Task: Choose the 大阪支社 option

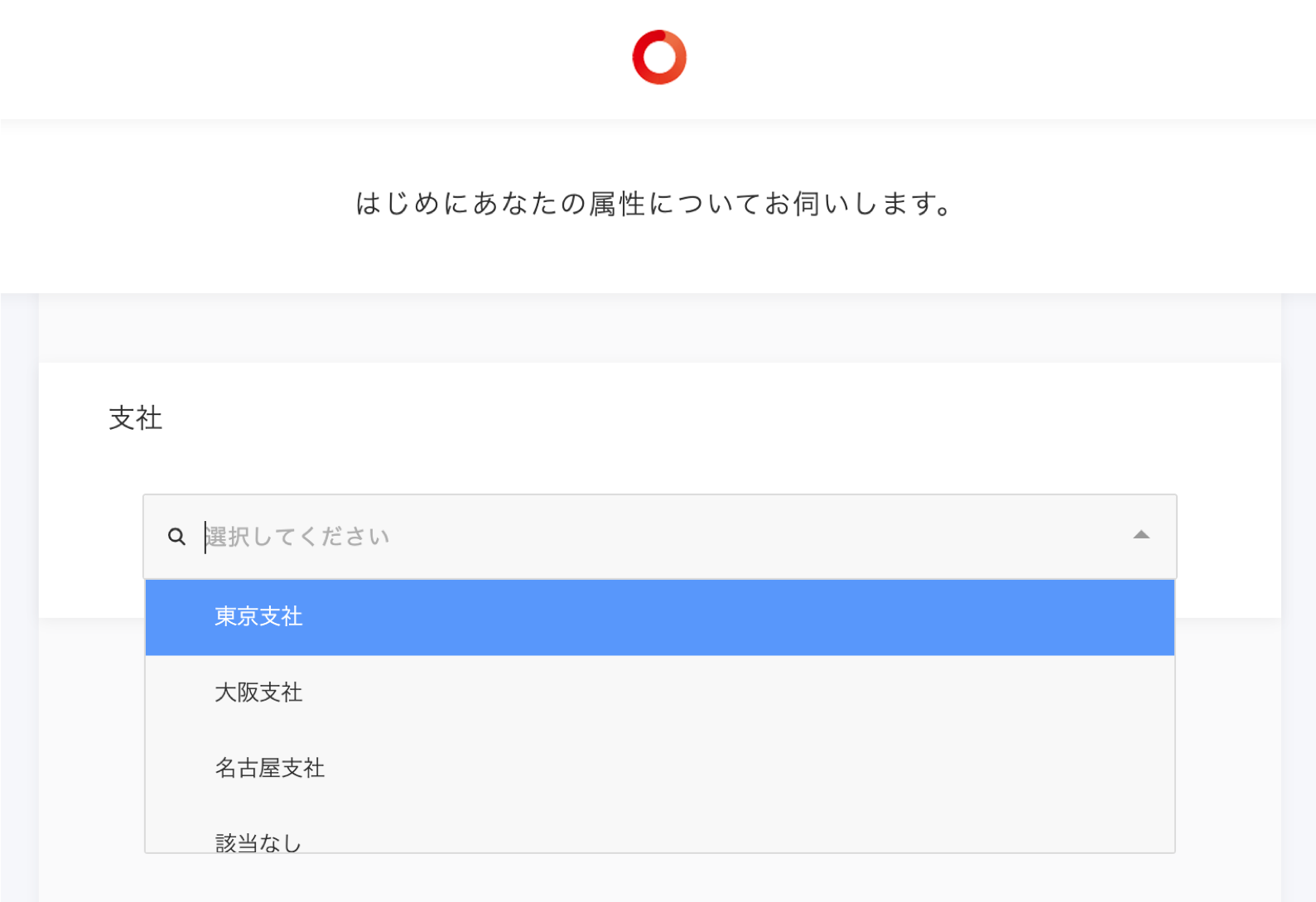Action: coord(259,692)
